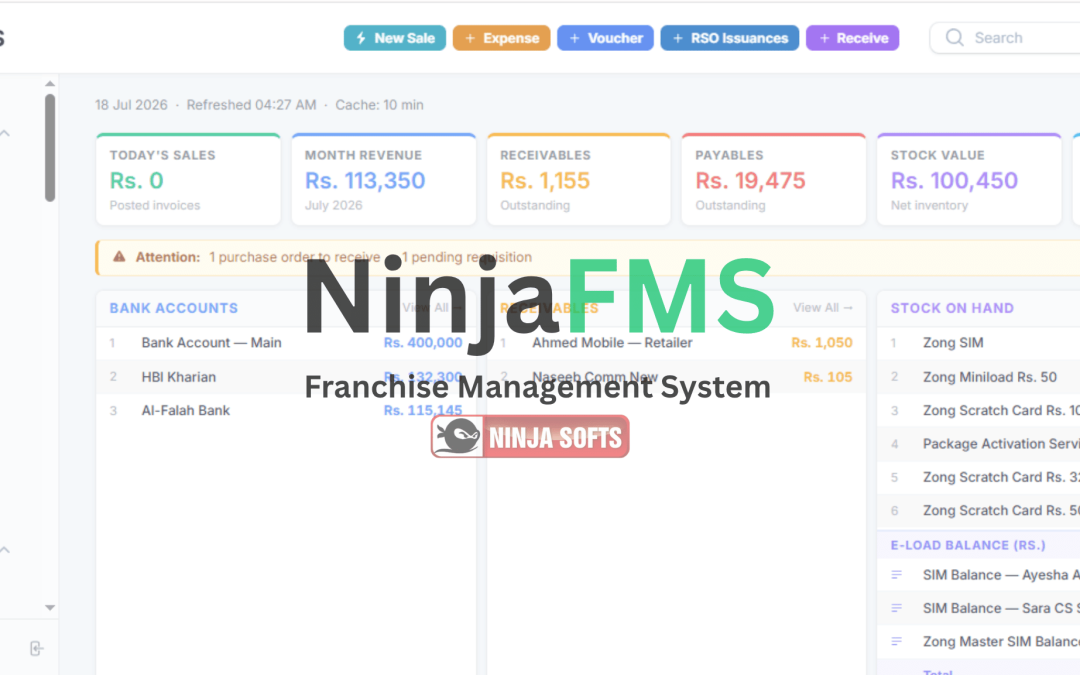The height and width of the screenshot is (675, 1080).
Task: Click the 18 Jul 2026 date text
Action: 131,105
